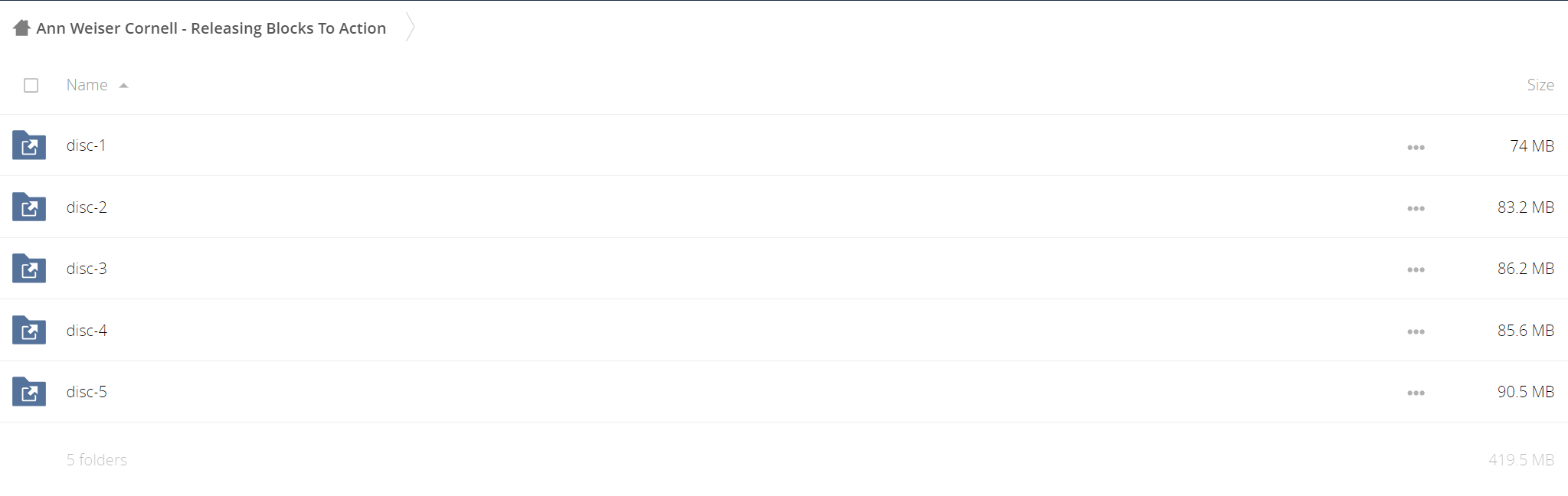Show more options for disc-3

(1416, 269)
